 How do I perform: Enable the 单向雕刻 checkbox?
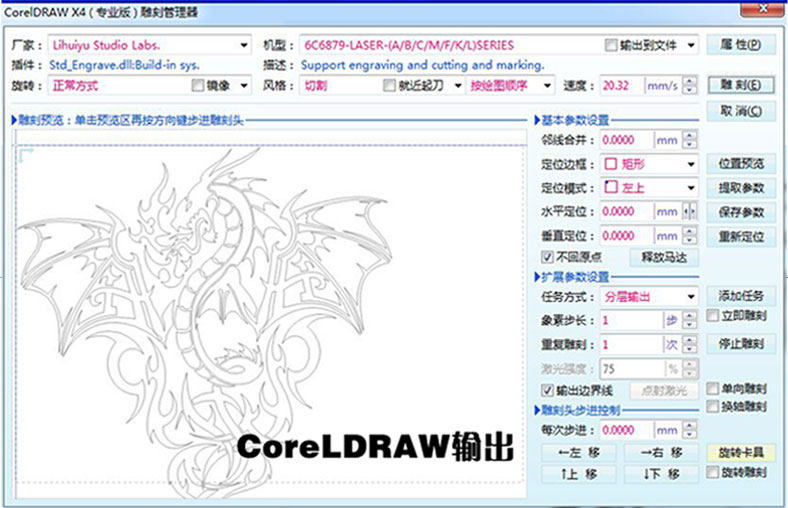coord(713,388)
